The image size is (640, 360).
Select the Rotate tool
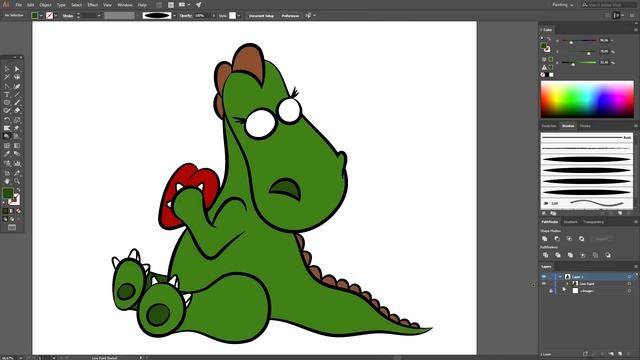click(7, 120)
